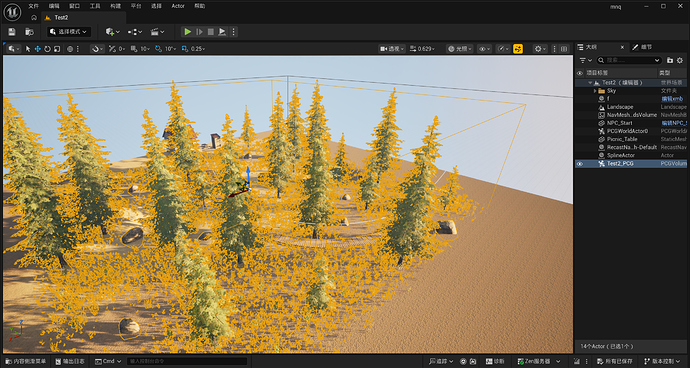Toggle scale snapping icon
The width and height of the screenshot is (690, 368).
tap(185, 49)
